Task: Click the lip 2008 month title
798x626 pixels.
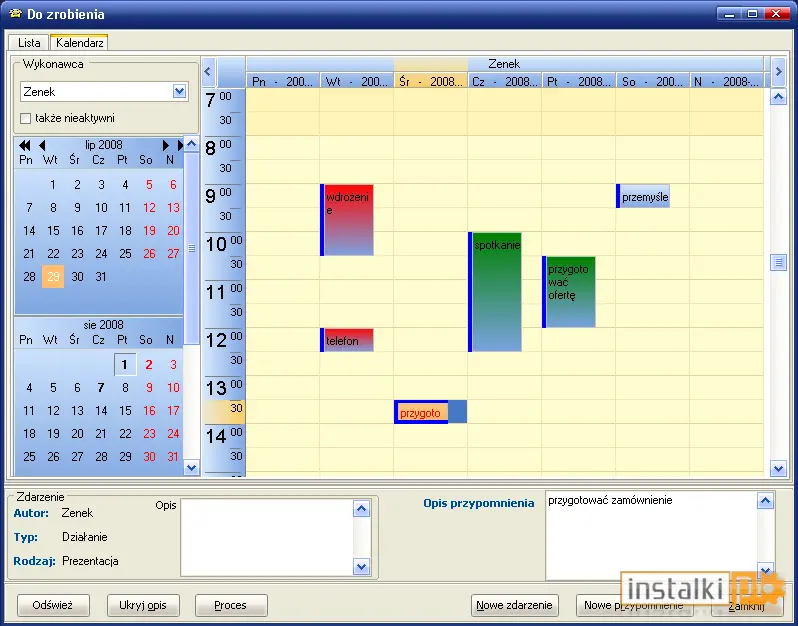Action: pos(104,145)
